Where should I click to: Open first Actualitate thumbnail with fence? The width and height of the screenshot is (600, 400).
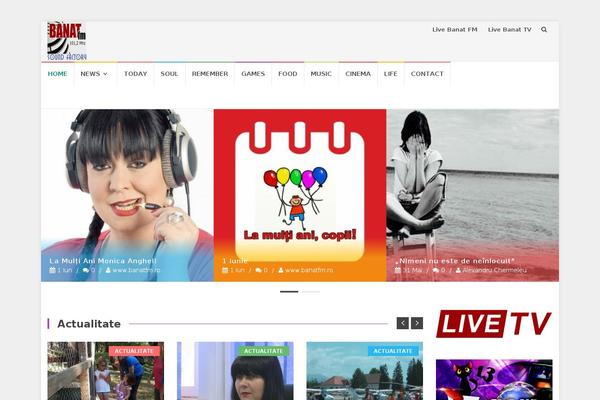[106, 371]
